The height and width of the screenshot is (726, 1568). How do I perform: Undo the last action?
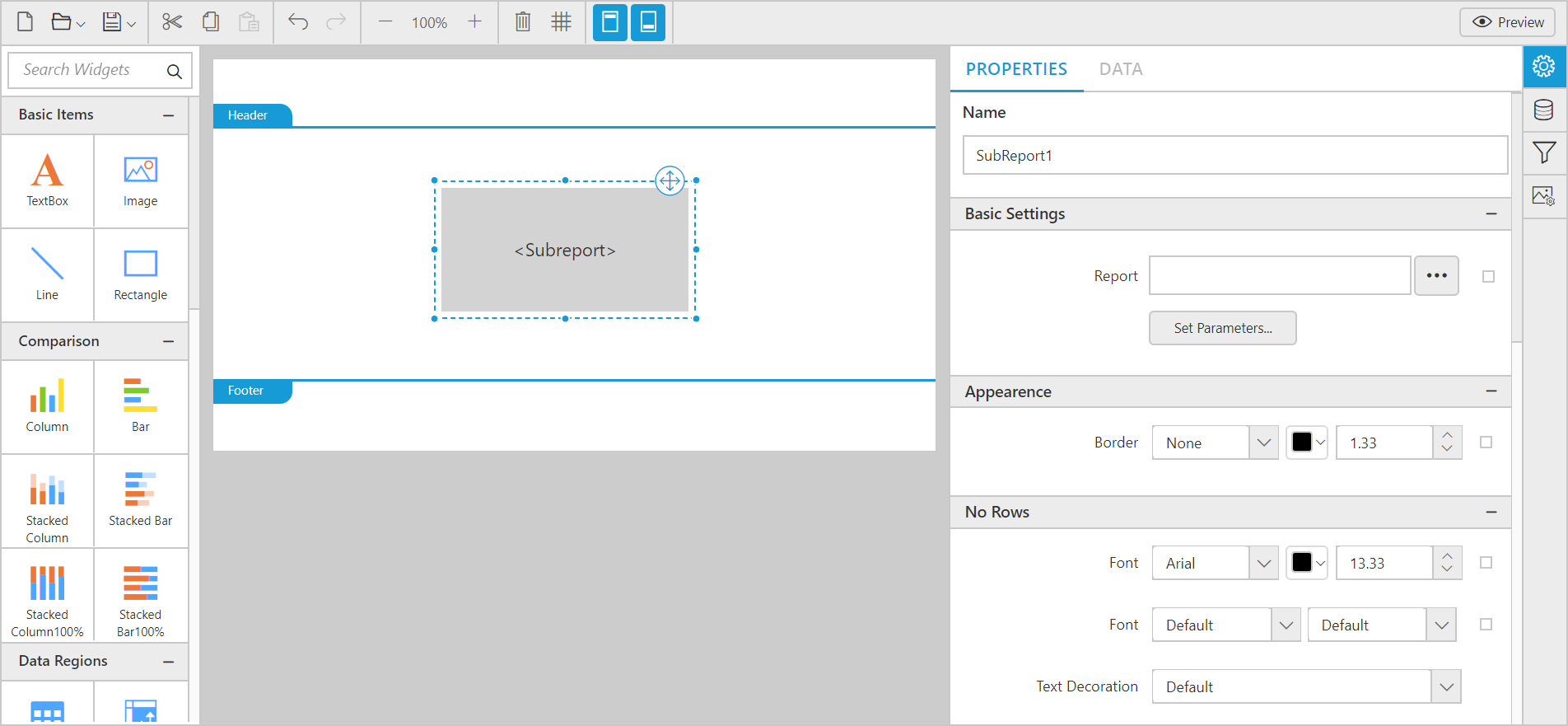tap(298, 22)
